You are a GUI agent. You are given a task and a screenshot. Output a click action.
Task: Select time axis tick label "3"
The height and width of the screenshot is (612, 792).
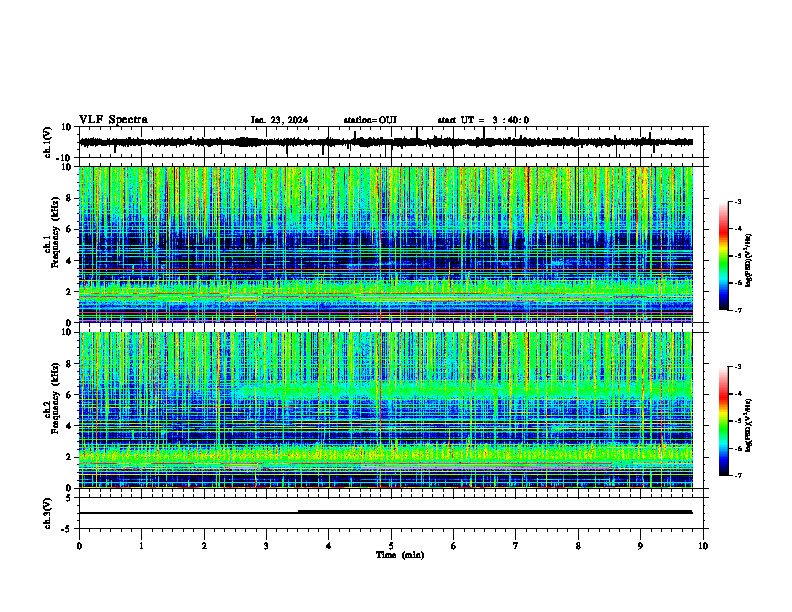coord(266,546)
